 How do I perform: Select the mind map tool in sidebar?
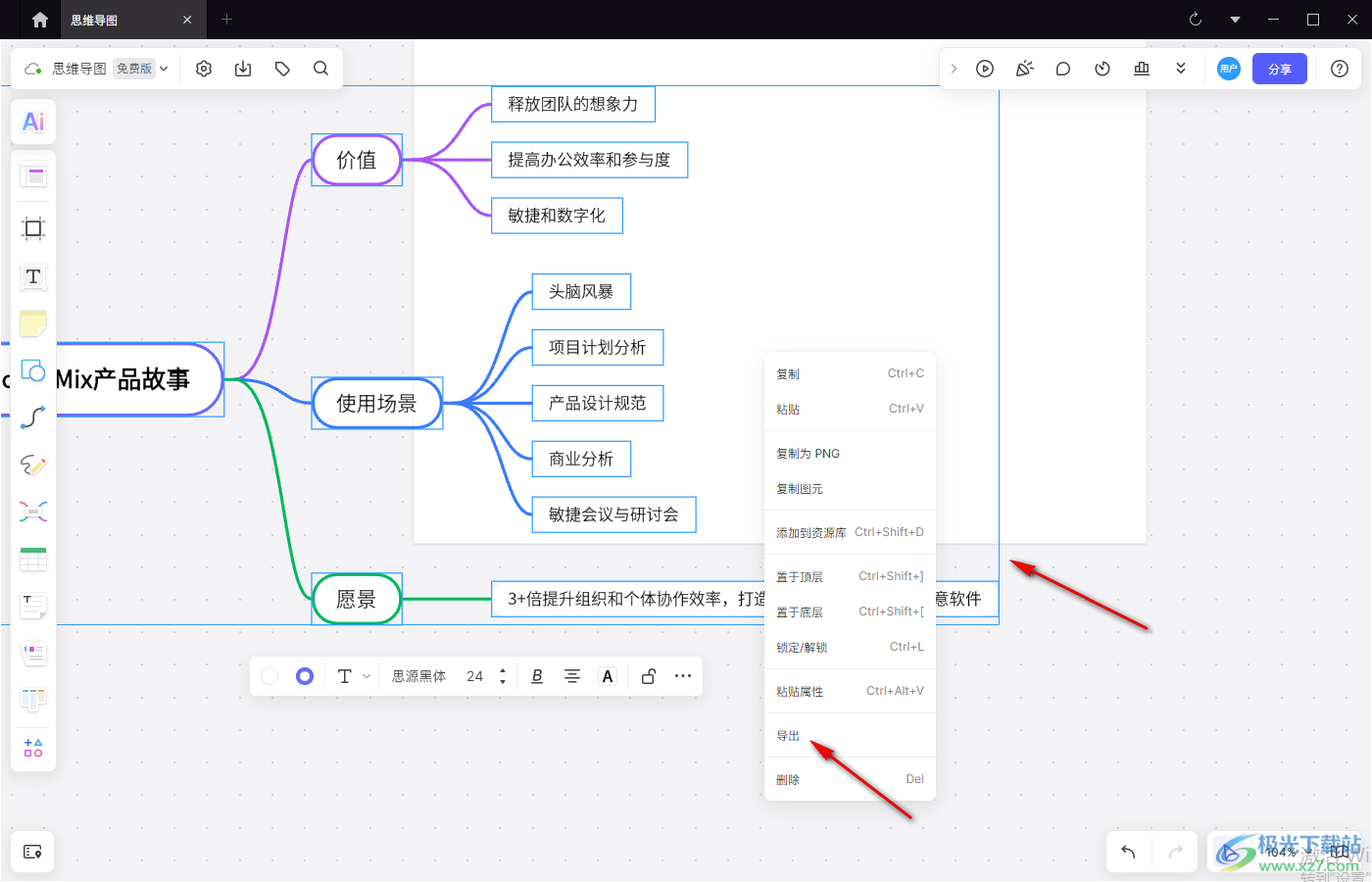[33, 512]
